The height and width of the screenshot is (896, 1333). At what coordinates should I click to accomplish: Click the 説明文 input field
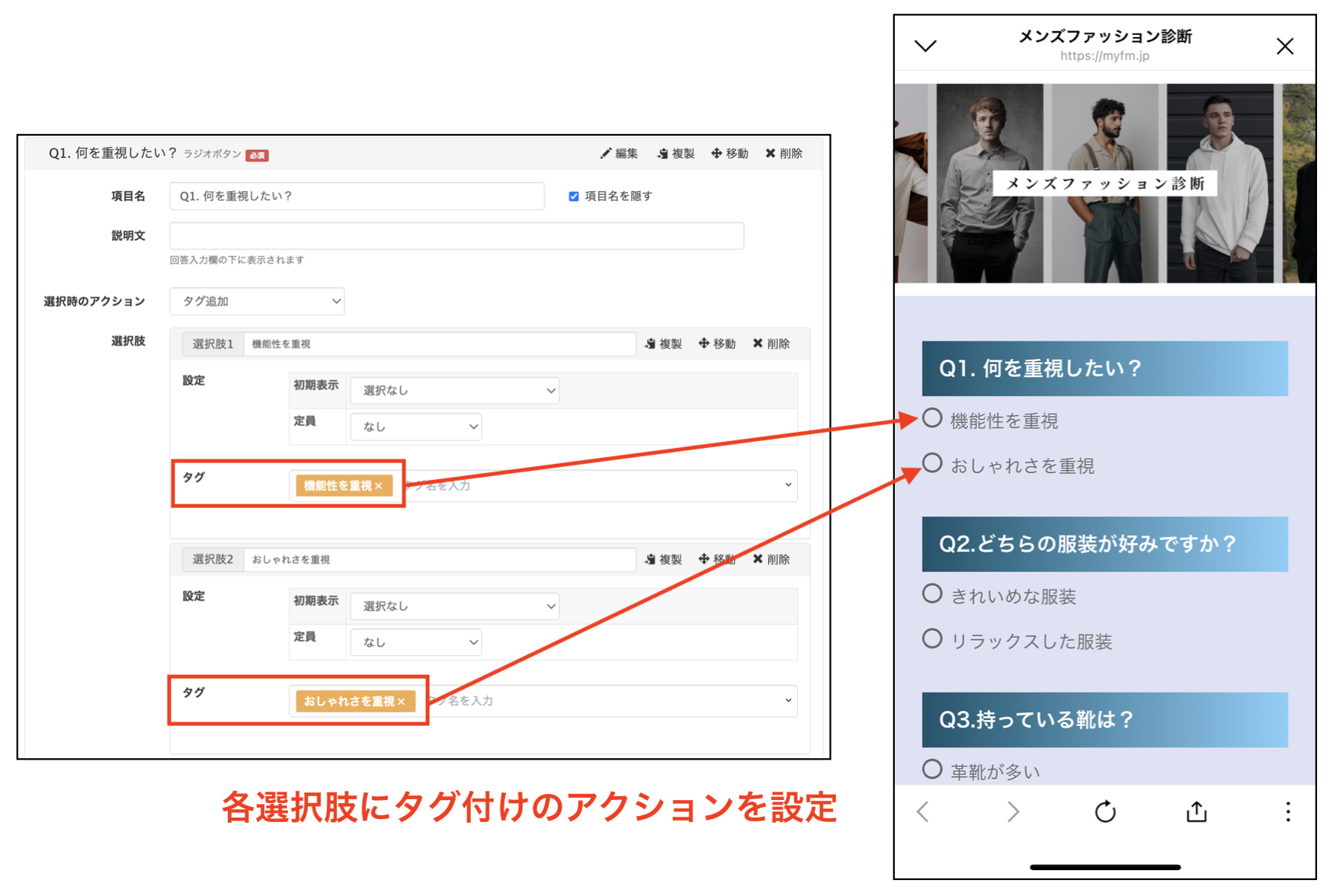[x=456, y=235]
